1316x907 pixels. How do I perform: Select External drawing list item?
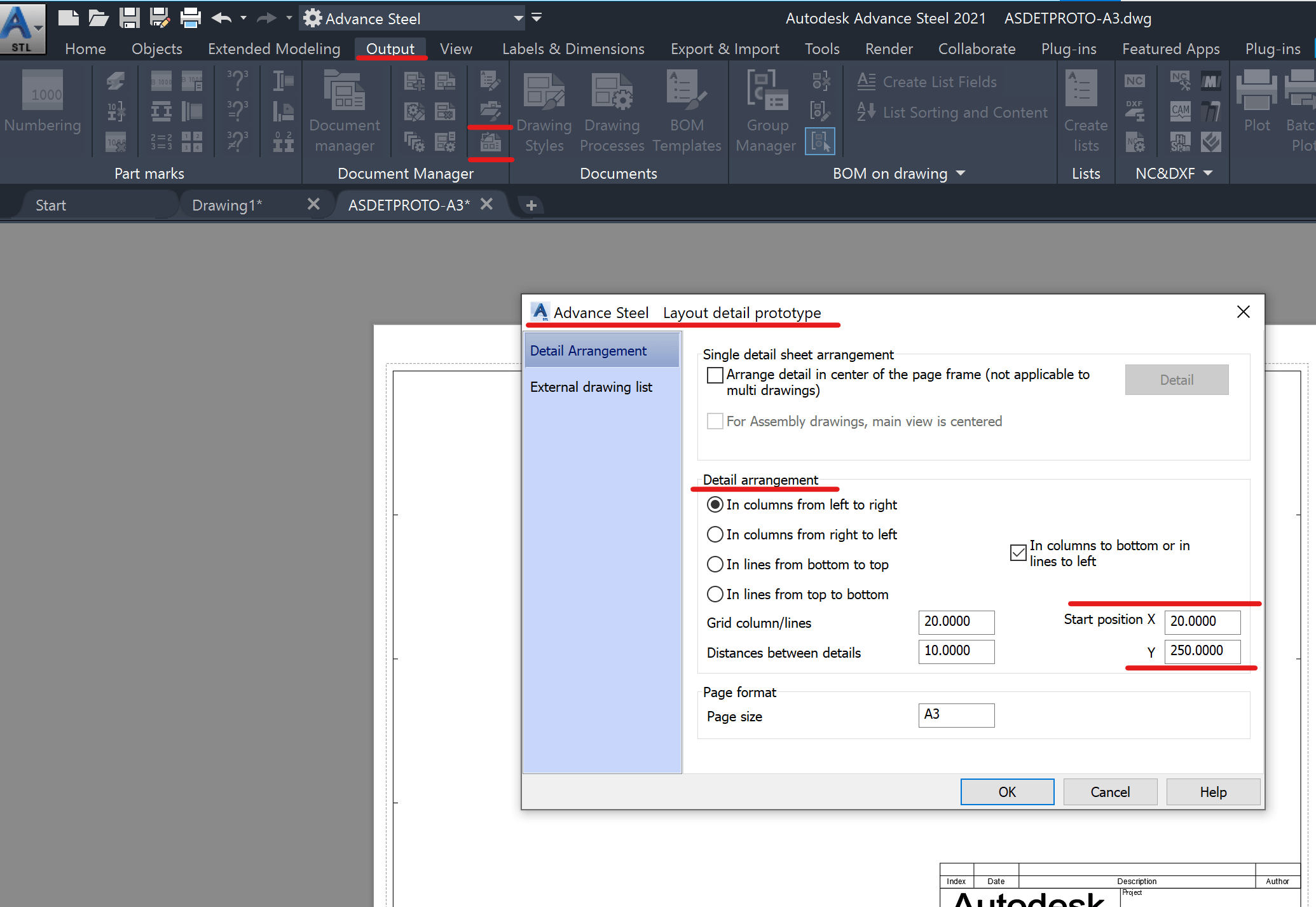point(591,387)
